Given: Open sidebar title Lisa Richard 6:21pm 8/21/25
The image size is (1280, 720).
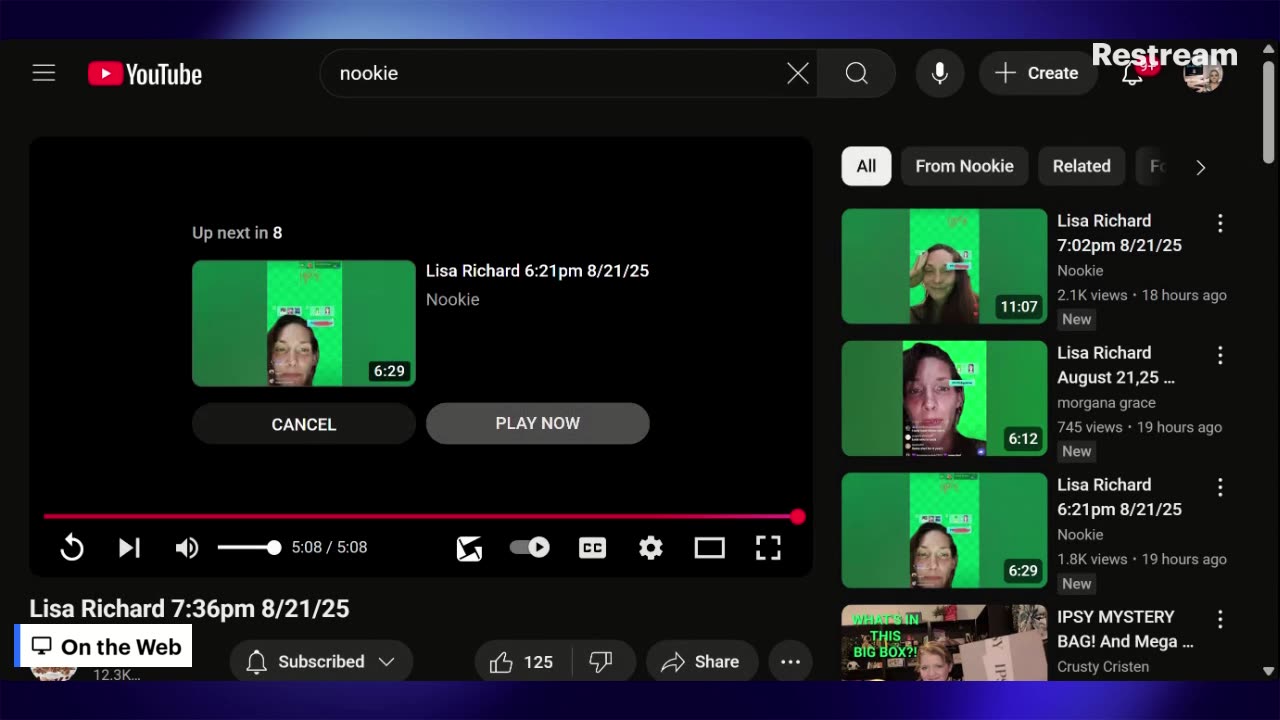Looking at the screenshot, I should click(1119, 497).
